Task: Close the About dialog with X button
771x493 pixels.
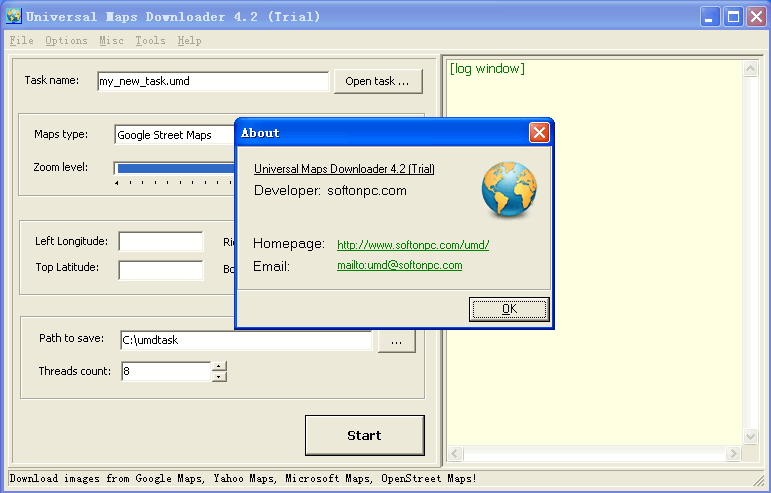Action: [539, 133]
